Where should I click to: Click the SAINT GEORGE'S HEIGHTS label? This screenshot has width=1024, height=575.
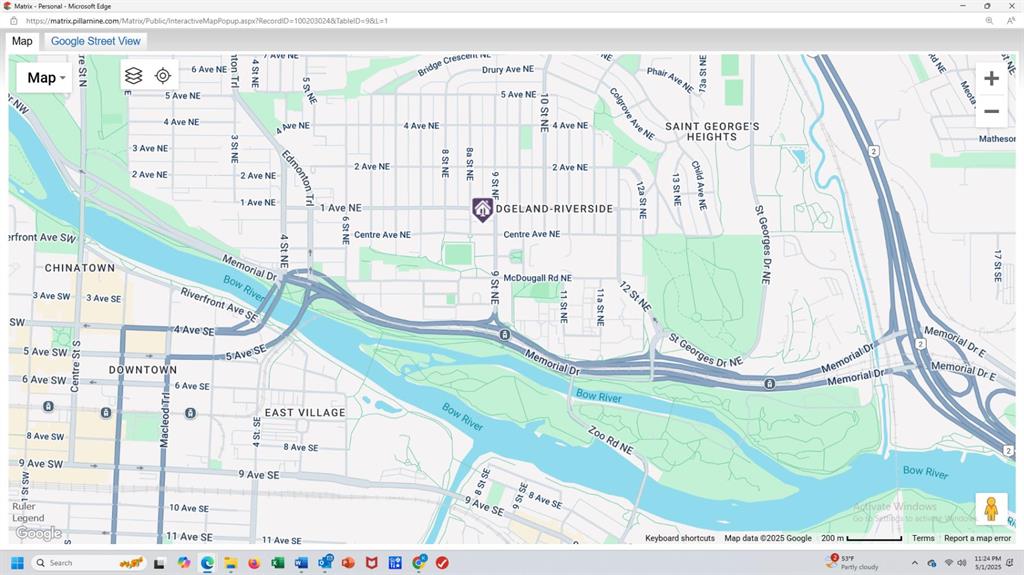712,131
